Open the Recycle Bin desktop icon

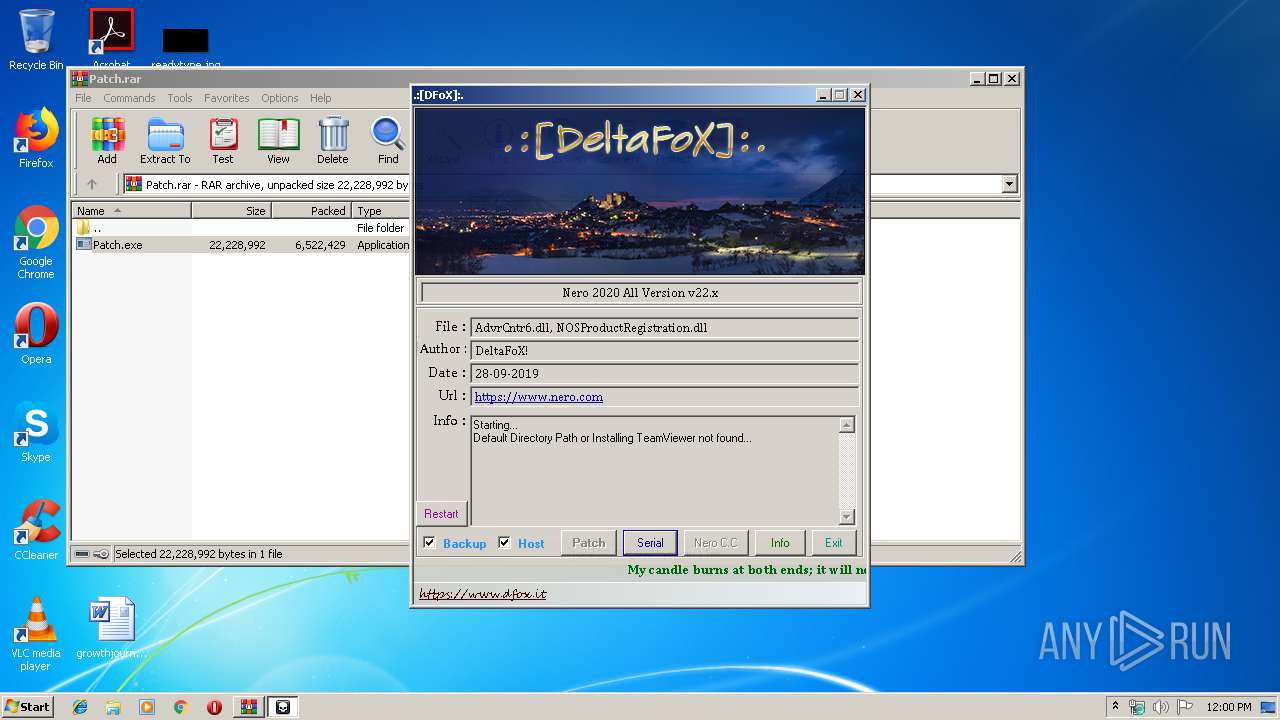[36, 40]
